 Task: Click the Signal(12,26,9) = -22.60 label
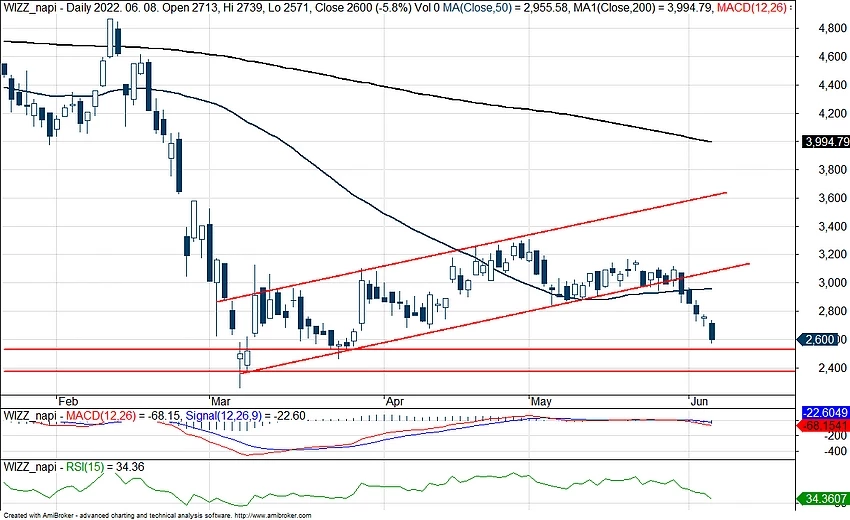click(245, 416)
